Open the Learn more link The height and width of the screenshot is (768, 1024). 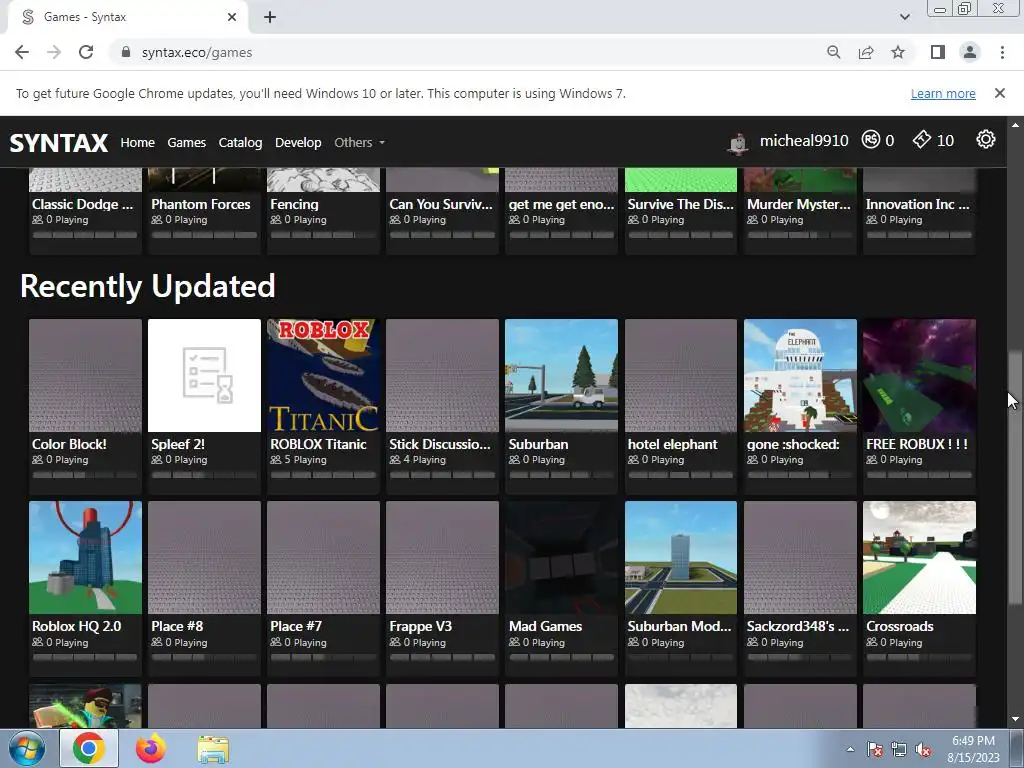point(943,93)
